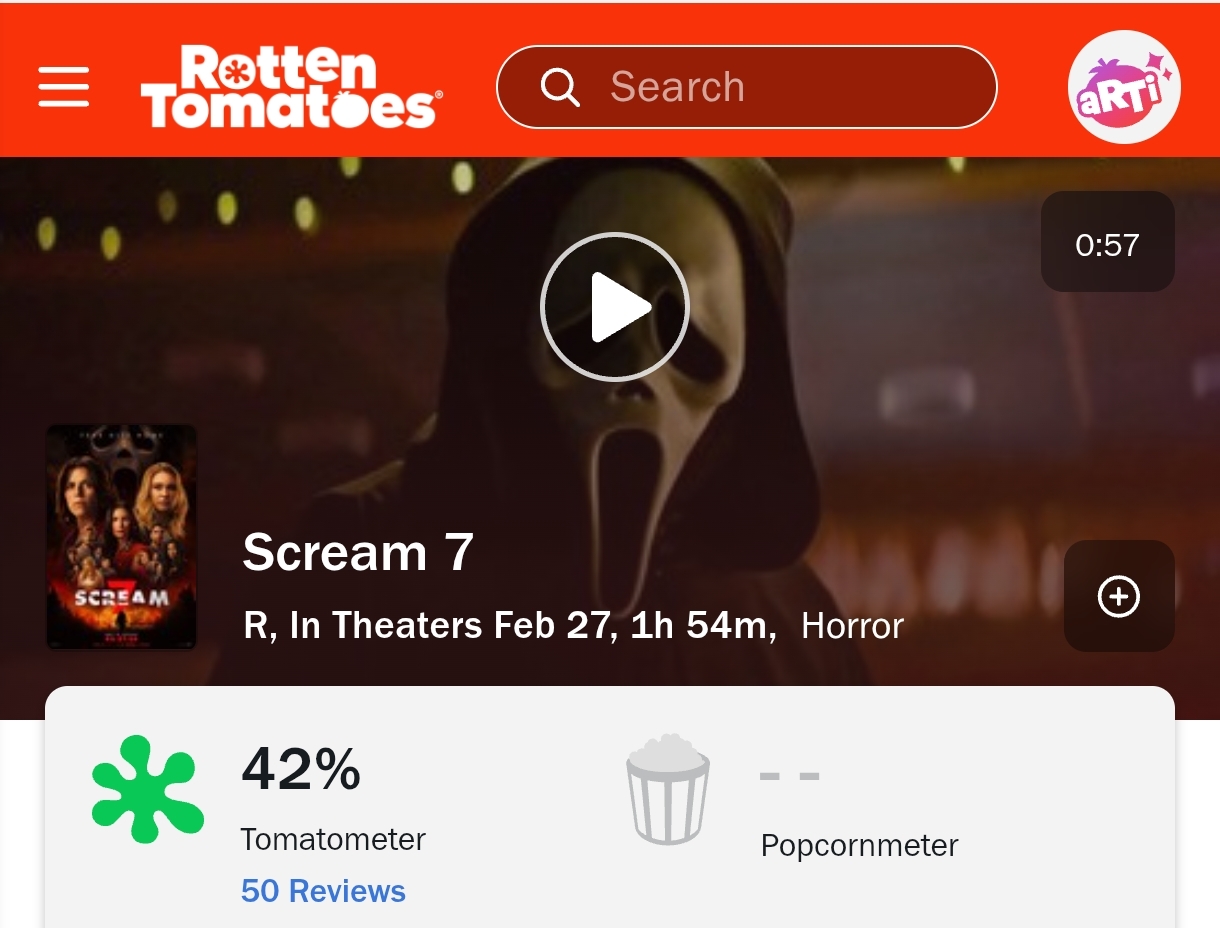The width and height of the screenshot is (1220, 928).
Task: Click the Popcornmeter label text
Action: point(859,845)
